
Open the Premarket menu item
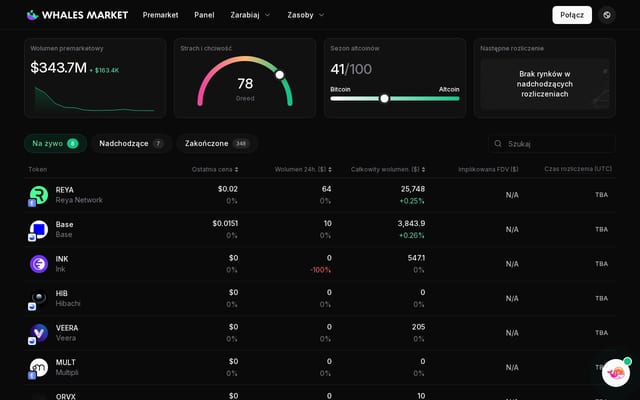[160, 15]
